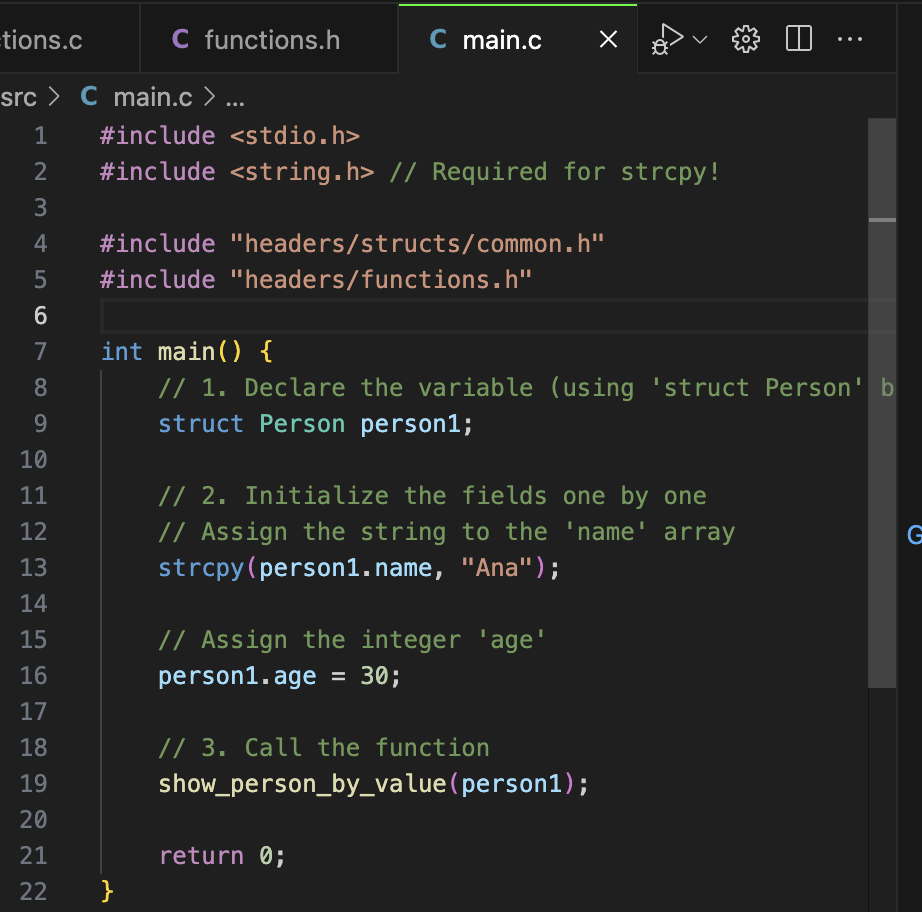The image size is (922, 912).
Task: Click the C file icon on main.c tab
Action: pos(437,40)
